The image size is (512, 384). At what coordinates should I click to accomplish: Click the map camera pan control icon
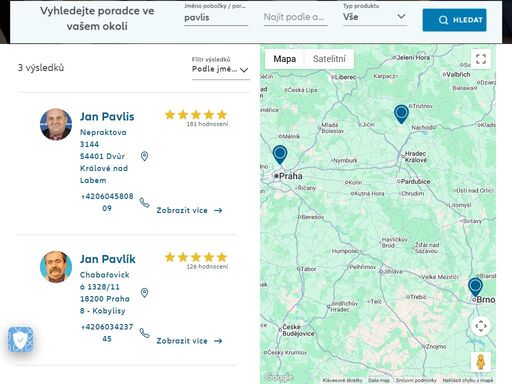481,326
